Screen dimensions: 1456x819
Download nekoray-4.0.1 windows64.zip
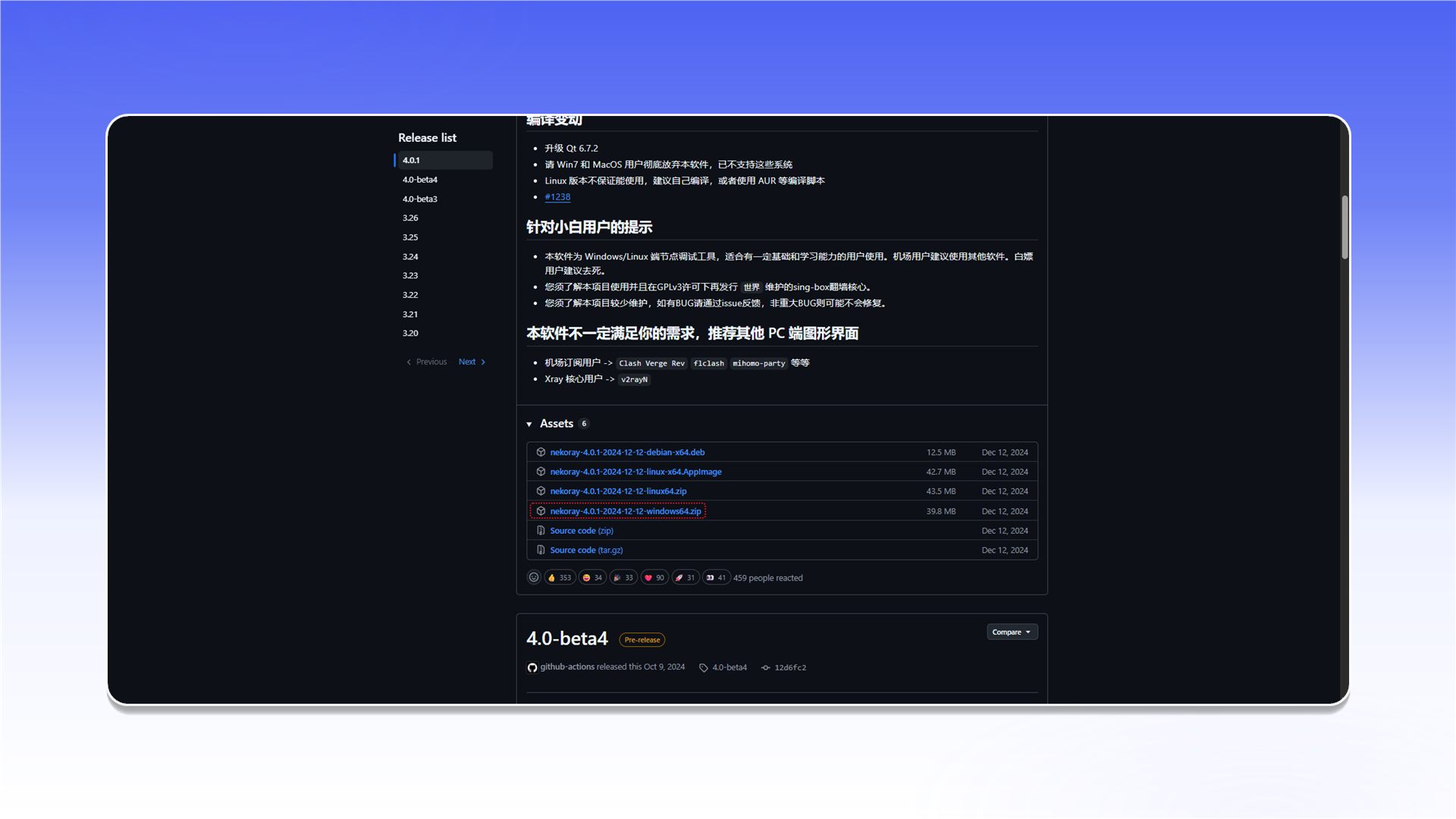point(626,512)
